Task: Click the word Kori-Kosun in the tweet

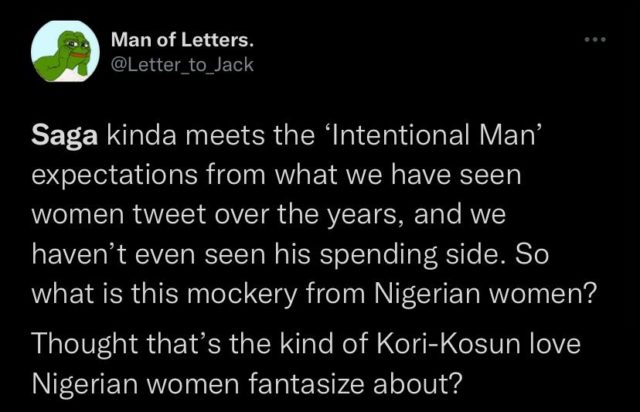Action: coord(448,343)
